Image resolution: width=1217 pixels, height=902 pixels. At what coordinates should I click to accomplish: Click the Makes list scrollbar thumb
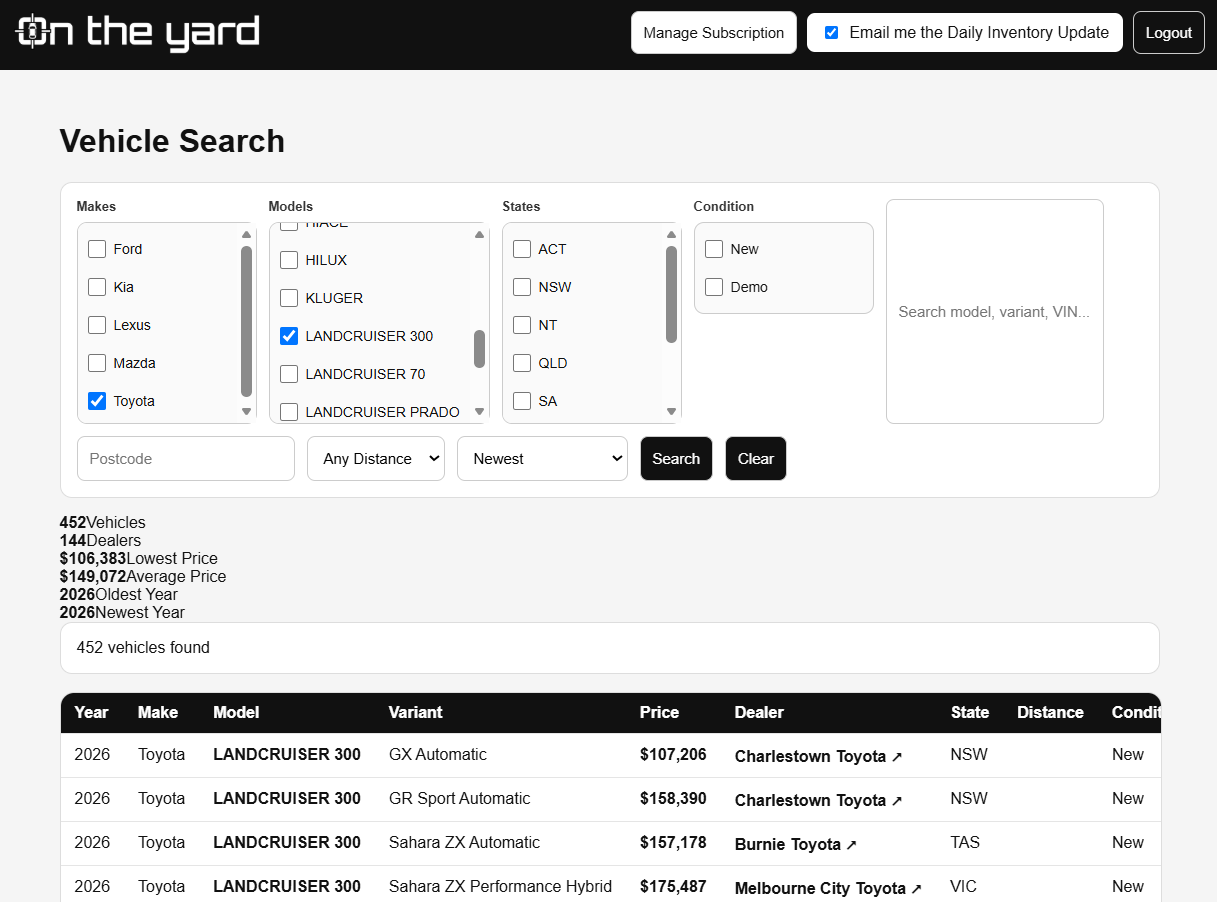pos(247,321)
